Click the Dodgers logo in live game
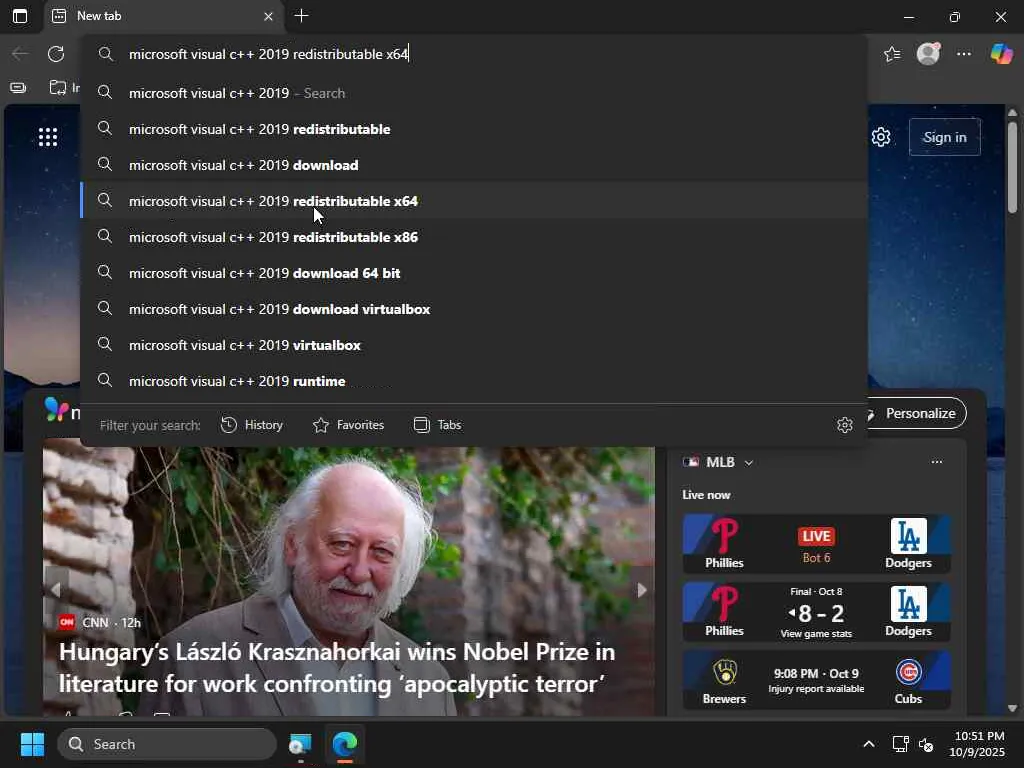1024x768 pixels. click(908, 536)
